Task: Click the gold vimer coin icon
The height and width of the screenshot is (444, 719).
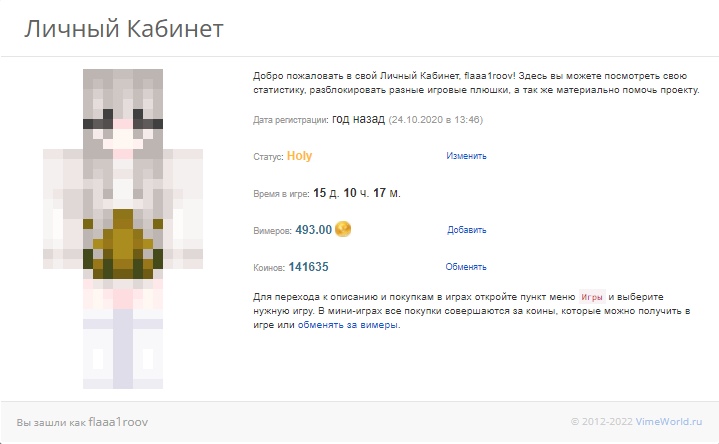Action: click(343, 229)
